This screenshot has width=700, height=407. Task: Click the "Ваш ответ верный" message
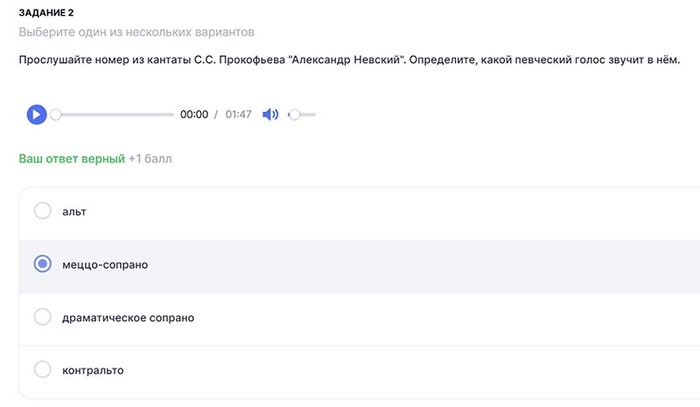click(x=71, y=158)
